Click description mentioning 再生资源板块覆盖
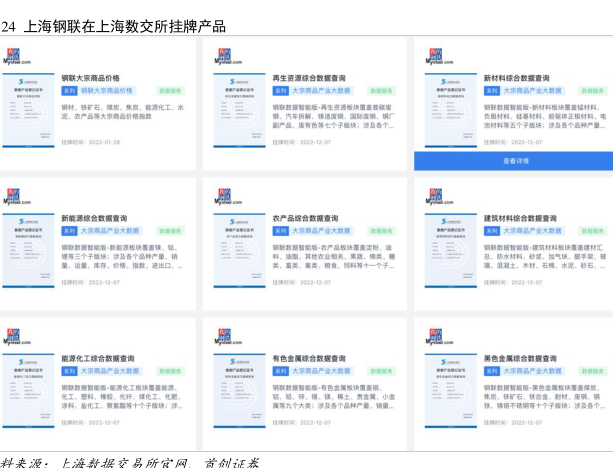613x468 pixels. coord(334,116)
